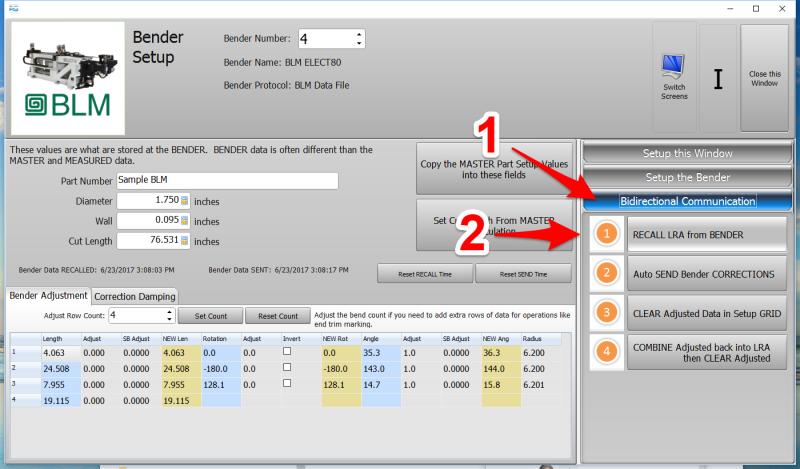Decrease the Bender Number spinner

359,43
